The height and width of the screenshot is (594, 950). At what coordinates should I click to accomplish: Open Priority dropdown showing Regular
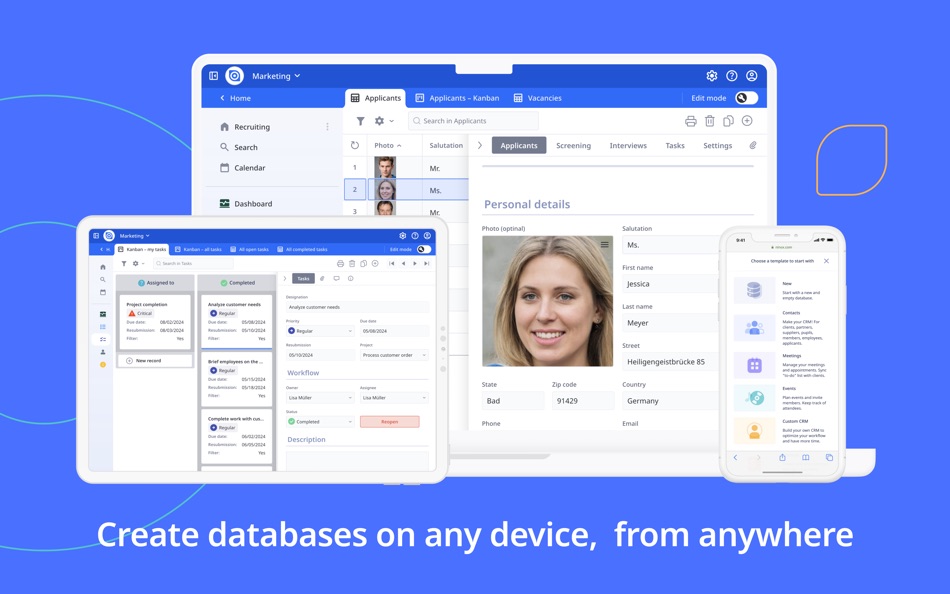point(320,331)
